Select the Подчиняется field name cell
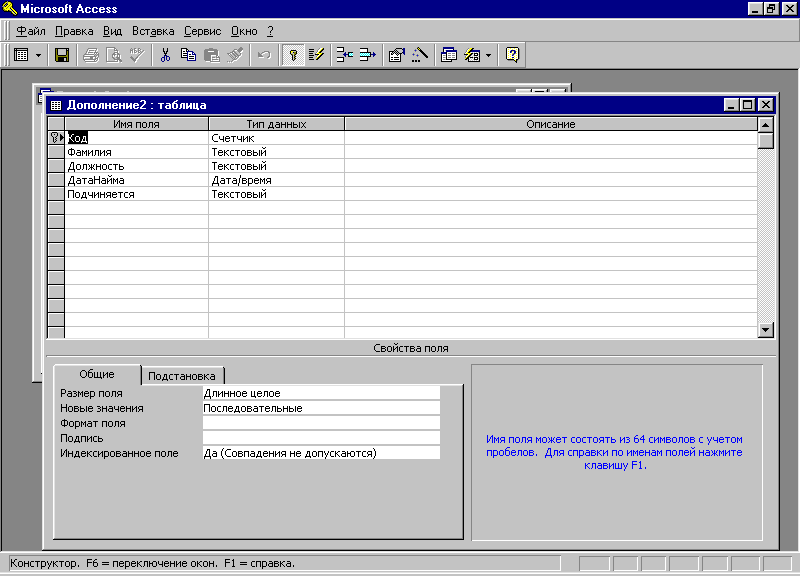Viewport: 800px width, 576px height. pyautogui.click(x=136, y=194)
